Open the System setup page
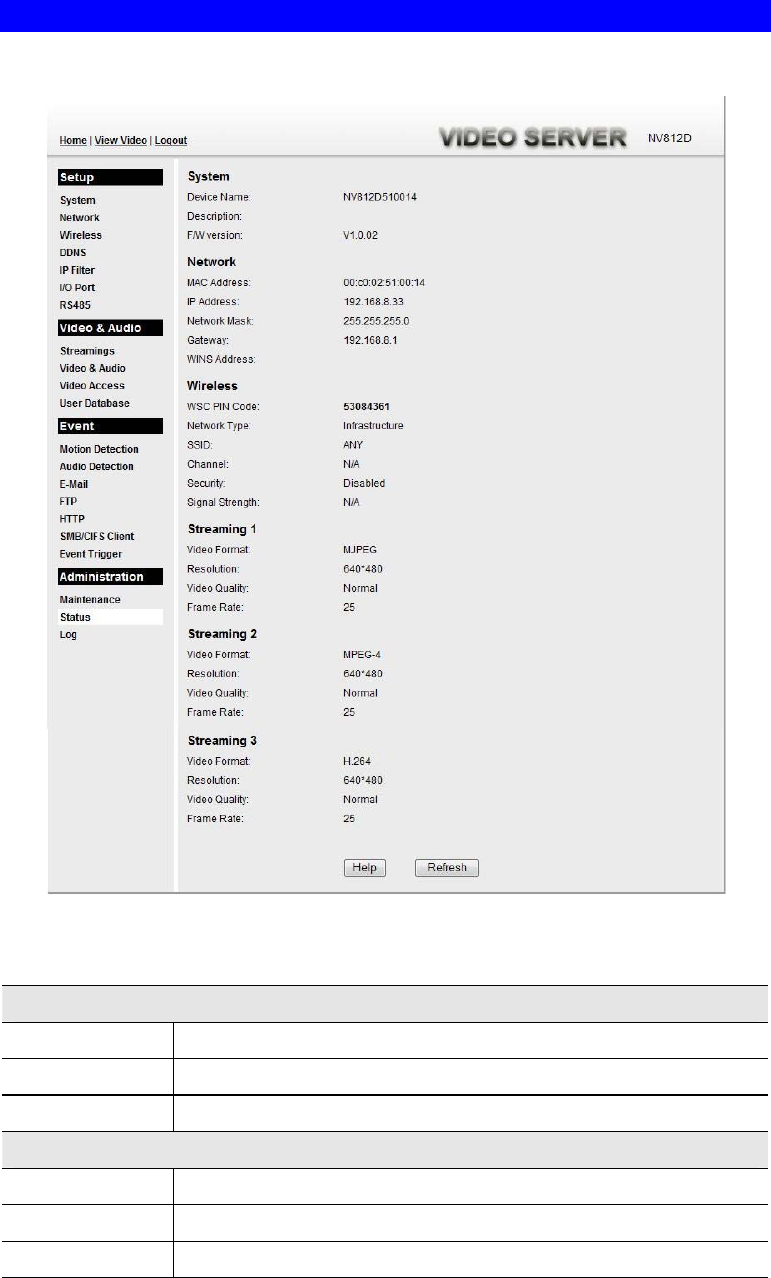This screenshot has width=771, height=1278. (x=78, y=201)
